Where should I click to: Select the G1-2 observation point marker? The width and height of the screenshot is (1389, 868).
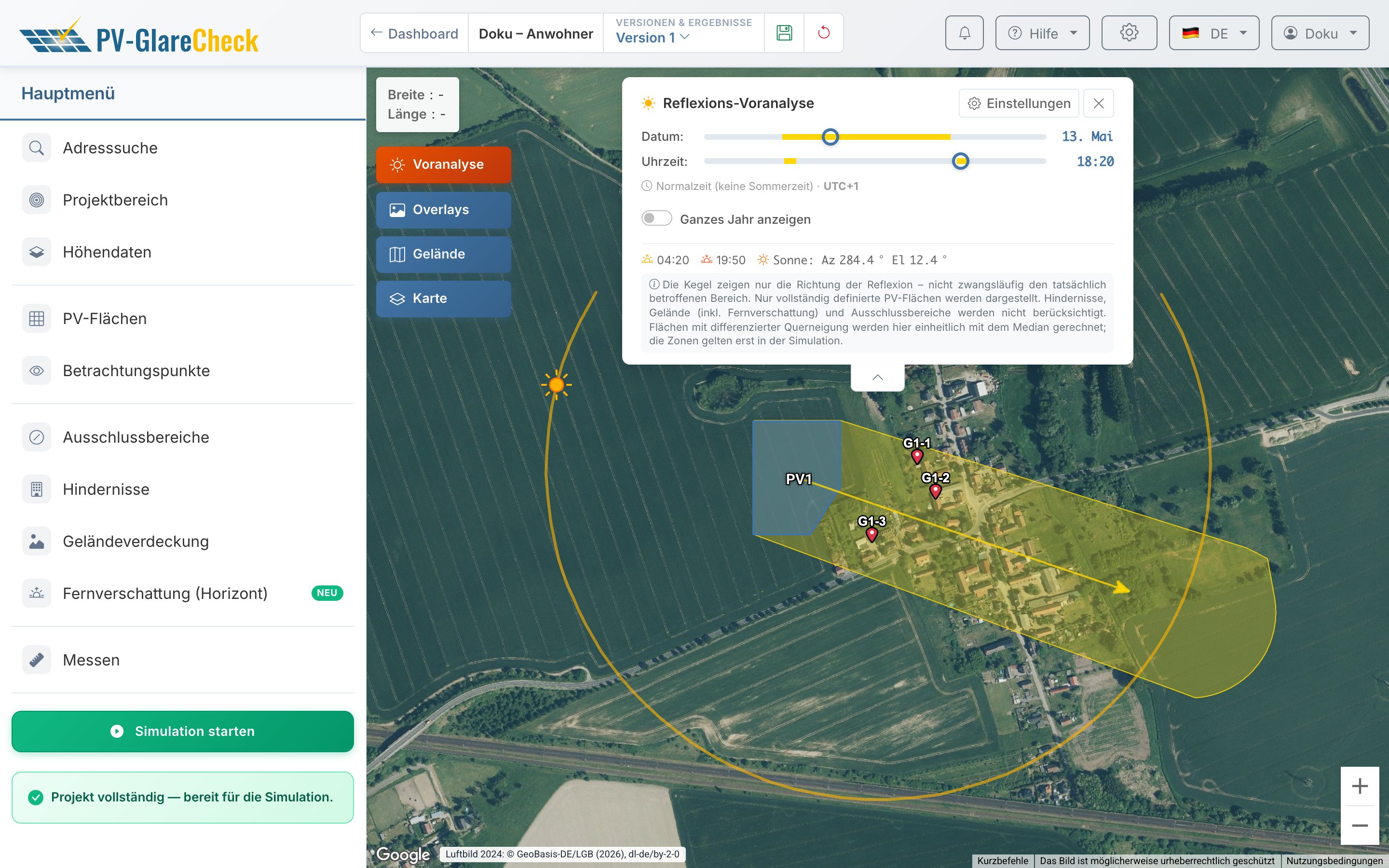tap(936, 491)
